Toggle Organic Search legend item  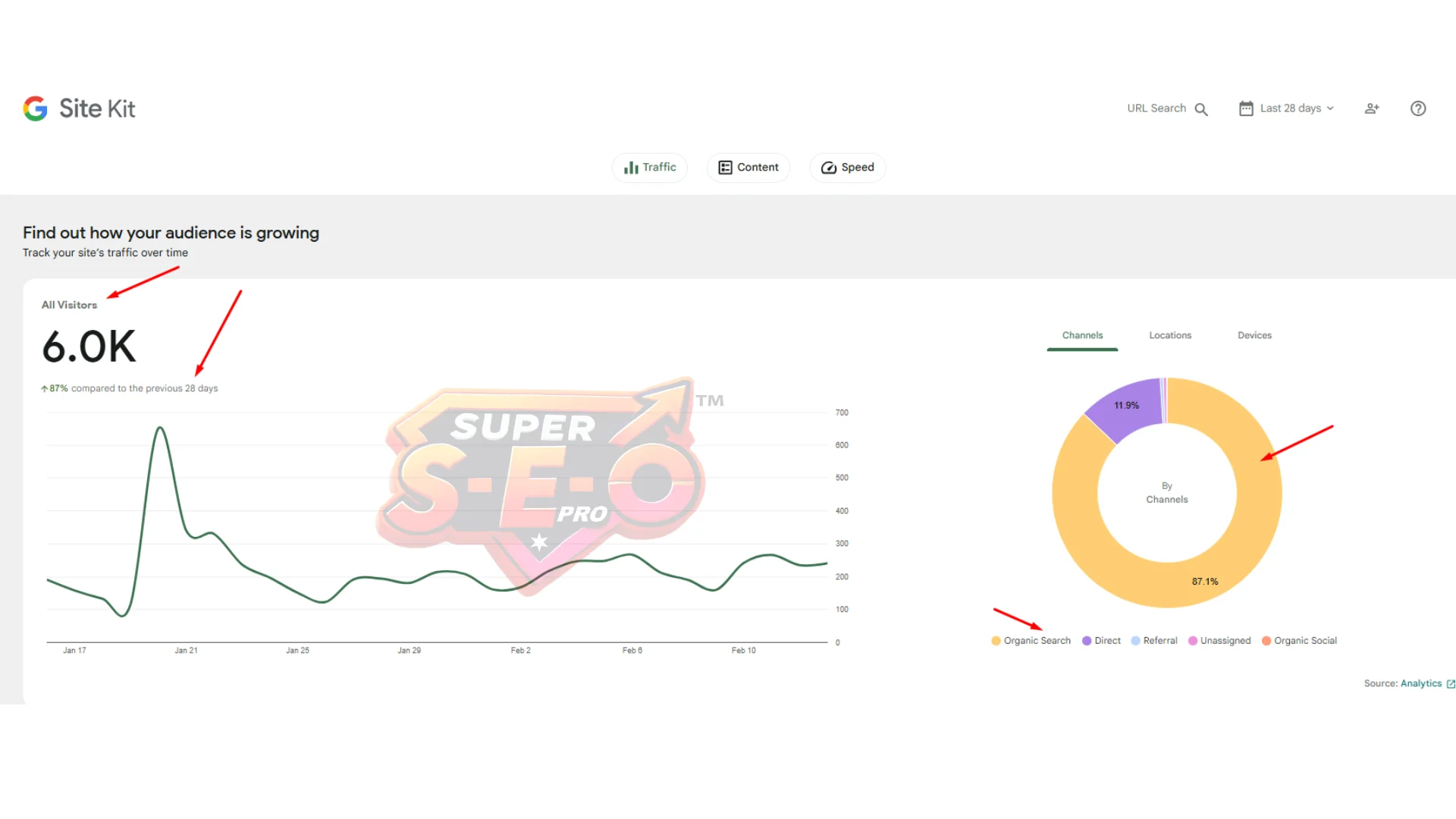[1031, 641]
